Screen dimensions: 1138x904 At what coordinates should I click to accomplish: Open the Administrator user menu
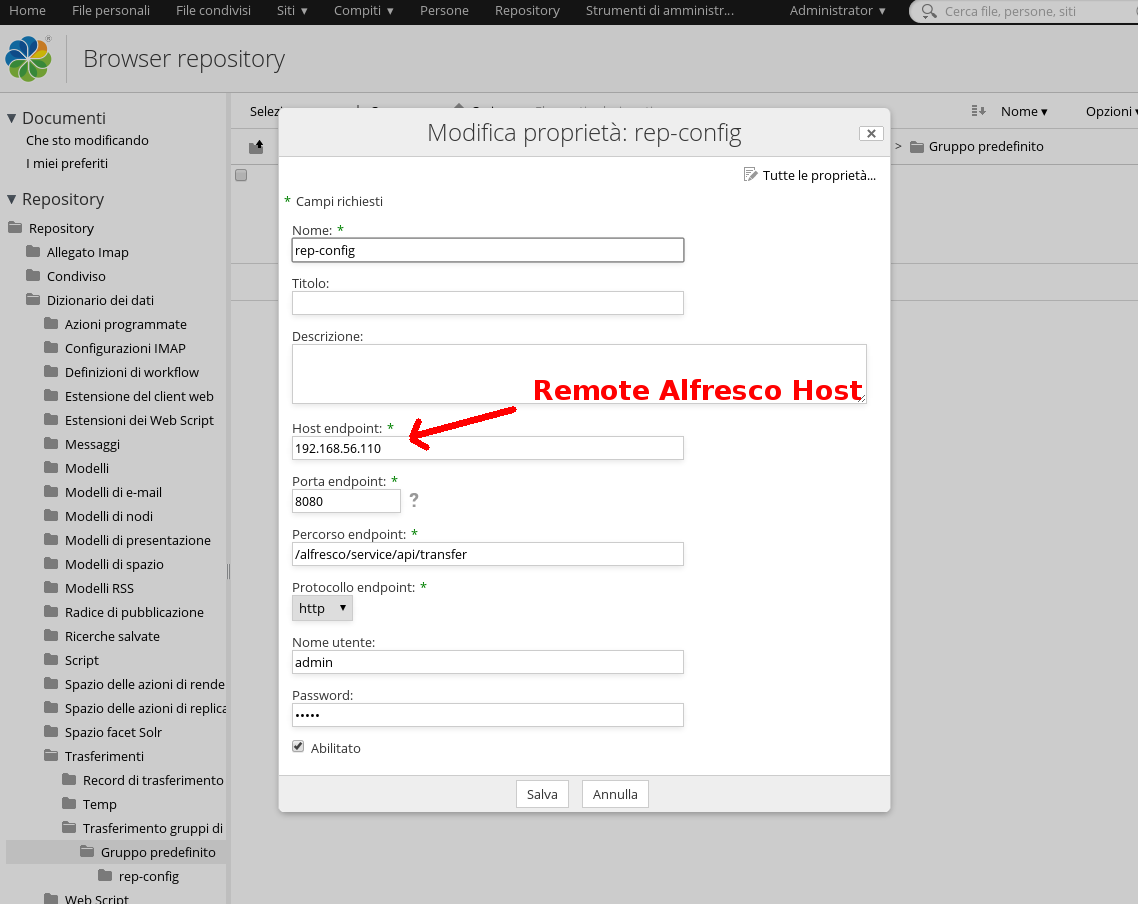[x=837, y=11]
